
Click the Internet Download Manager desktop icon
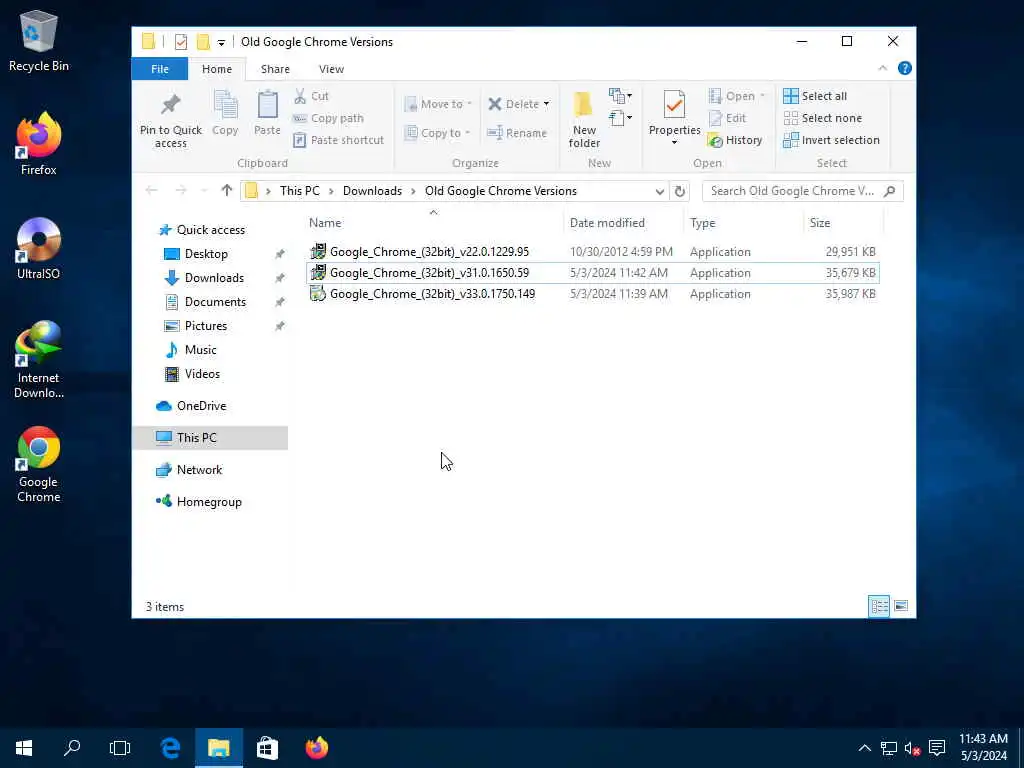(39, 360)
